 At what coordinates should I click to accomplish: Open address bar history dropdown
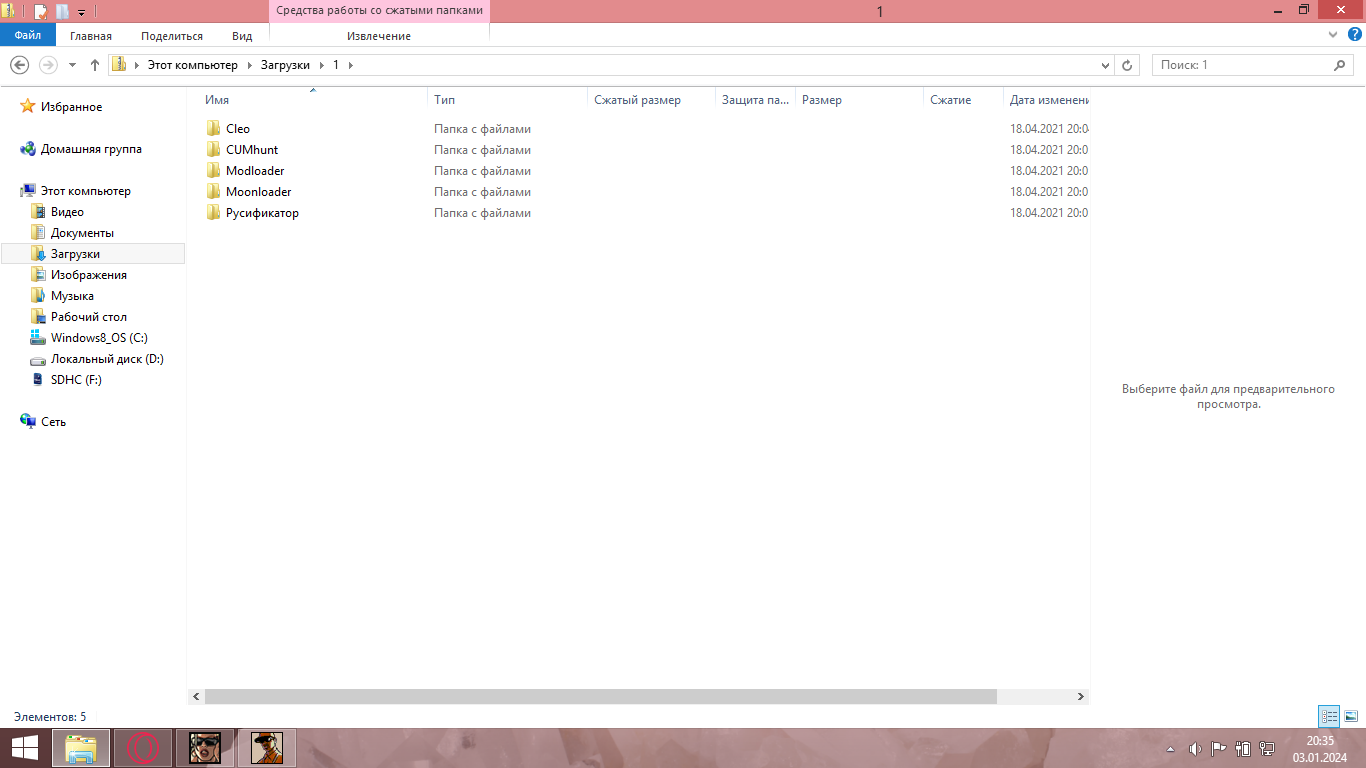1105,65
